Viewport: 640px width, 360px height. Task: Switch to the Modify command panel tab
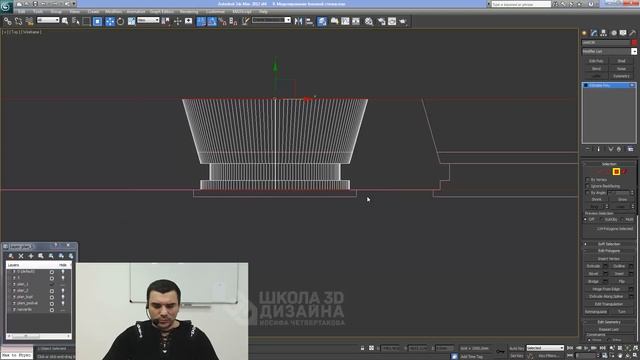(x=594, y=33)
